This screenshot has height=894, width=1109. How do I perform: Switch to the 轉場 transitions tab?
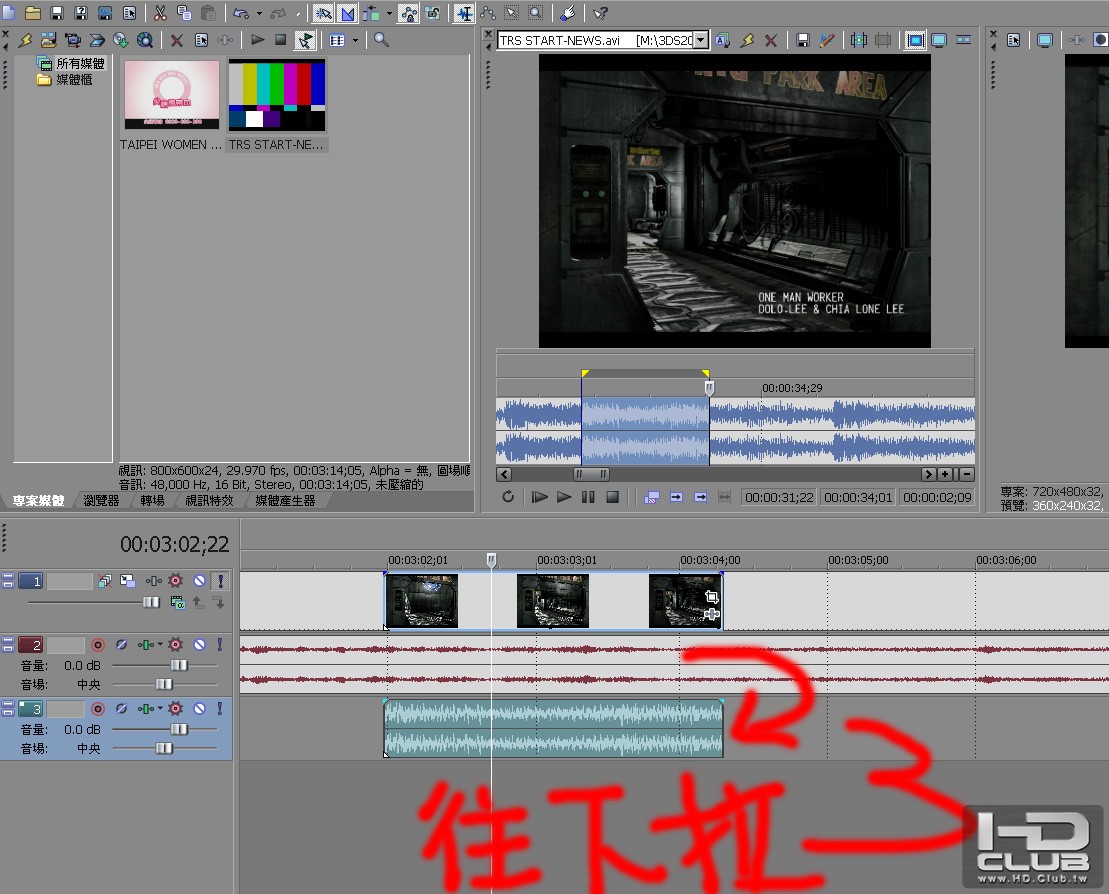point(152,500)
